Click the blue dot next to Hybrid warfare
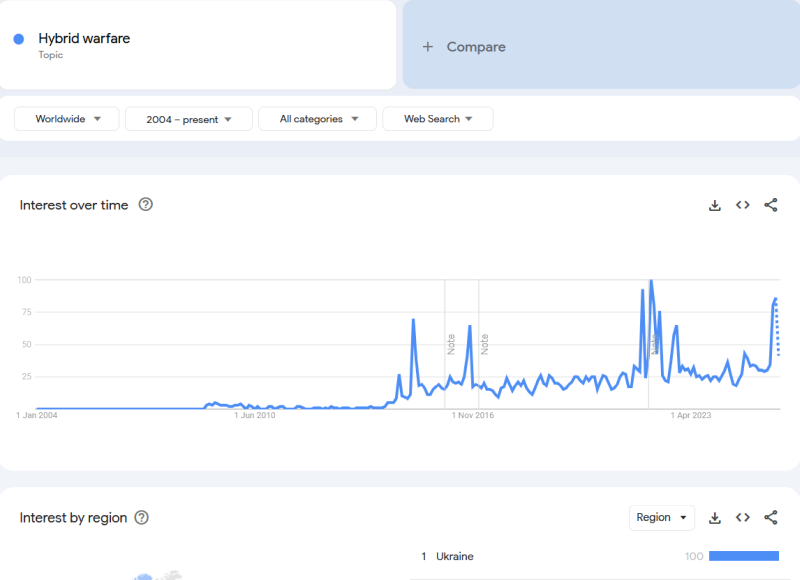This screenshot has width=800, height=580. 19,39
